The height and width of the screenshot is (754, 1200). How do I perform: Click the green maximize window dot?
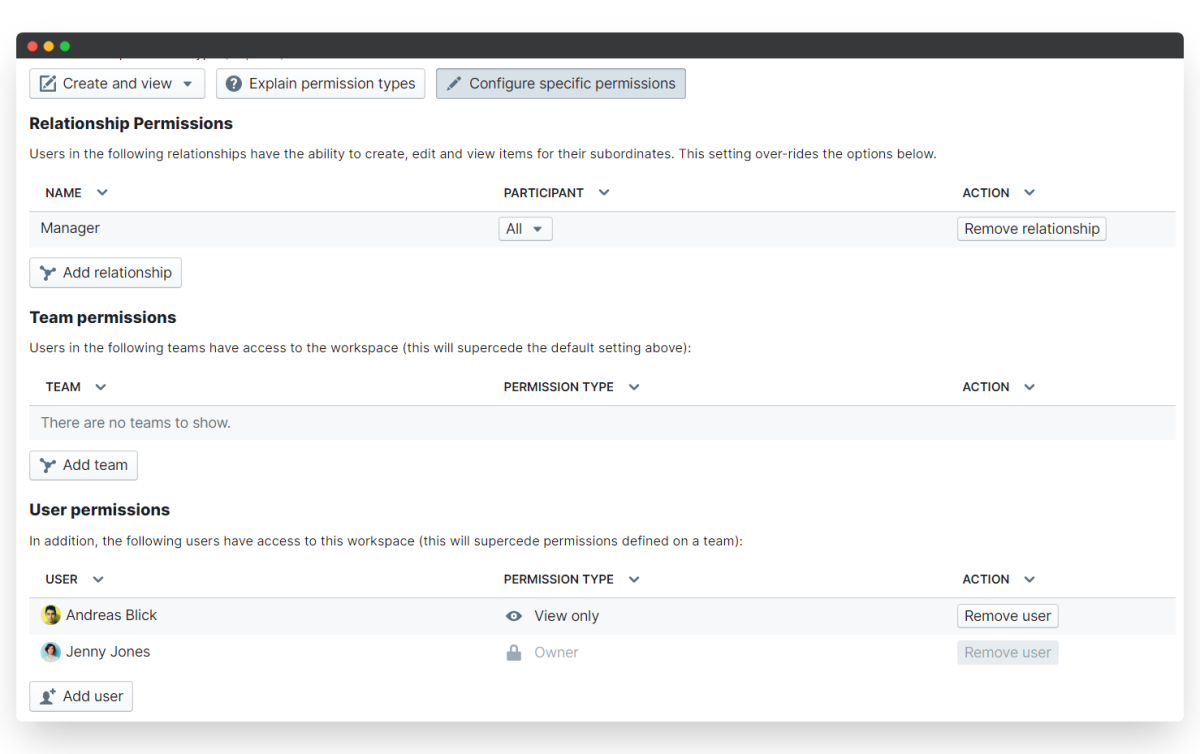click(x=65, y=46)
